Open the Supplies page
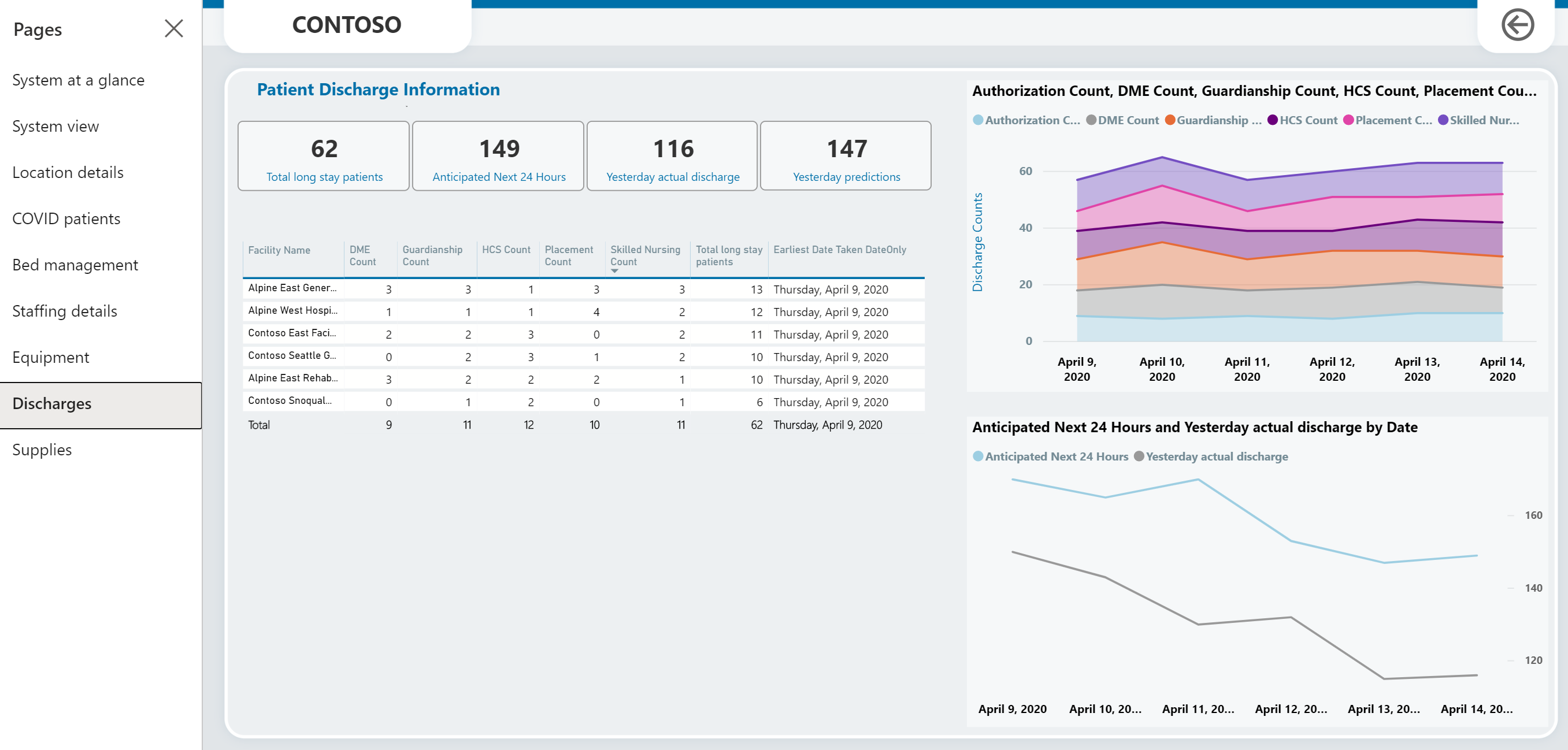Image resolution: width=1568 pixels, height=750 pixels. click(x=42, y=450)
